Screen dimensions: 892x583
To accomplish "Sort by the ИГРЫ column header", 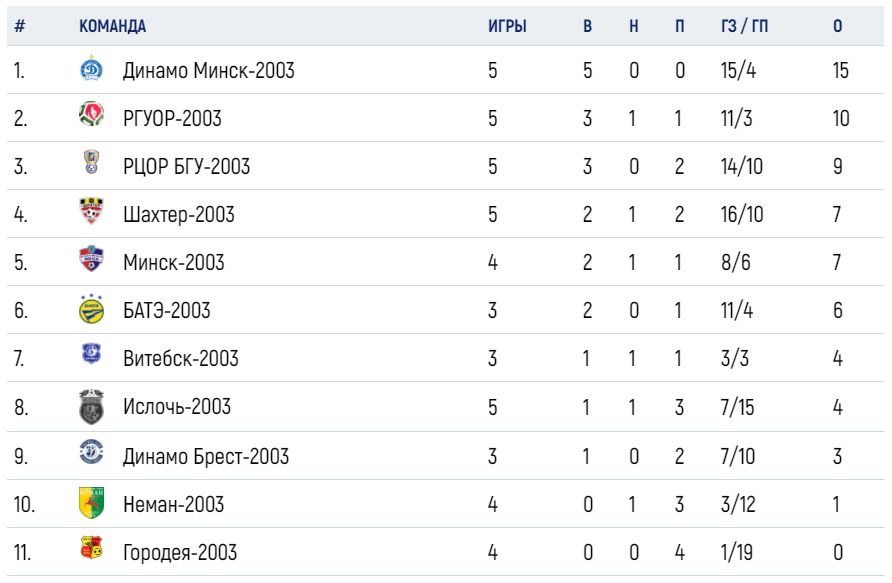I will point(507,26).
